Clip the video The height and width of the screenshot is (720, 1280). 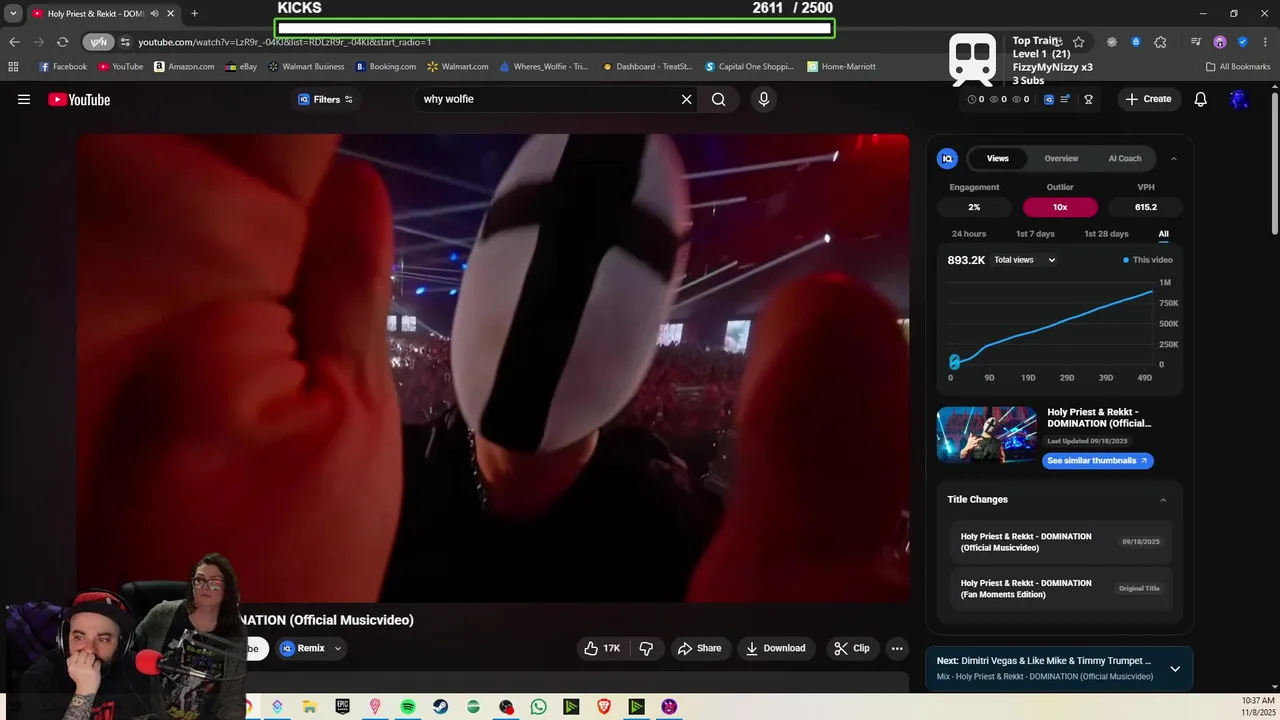pyautogui.click(x=852, y=648)
